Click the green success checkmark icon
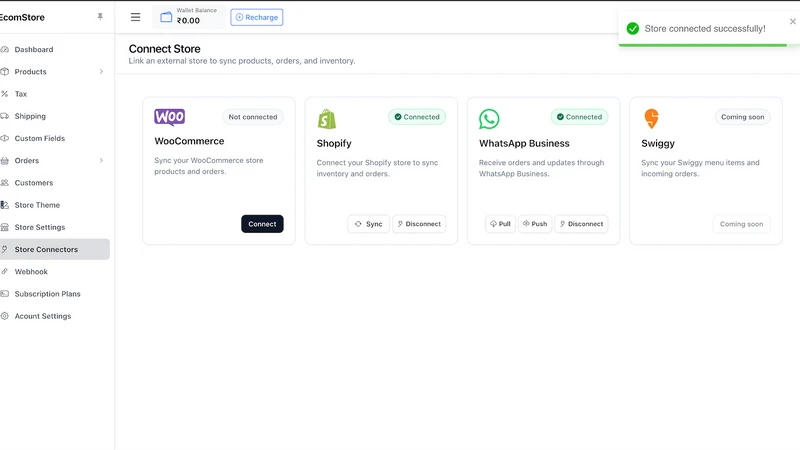 click(633, 29)
